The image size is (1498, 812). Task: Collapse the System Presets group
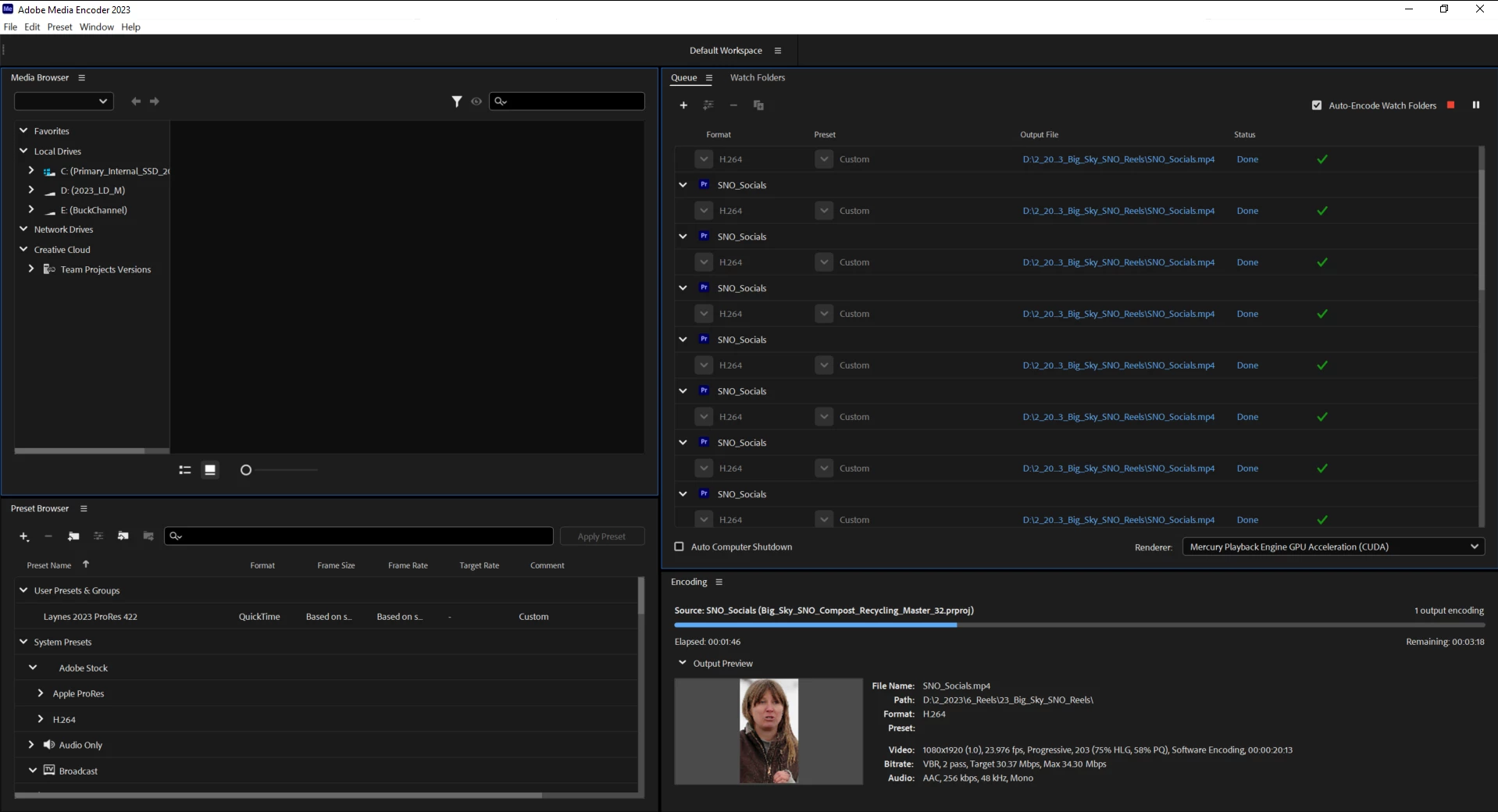23,642
